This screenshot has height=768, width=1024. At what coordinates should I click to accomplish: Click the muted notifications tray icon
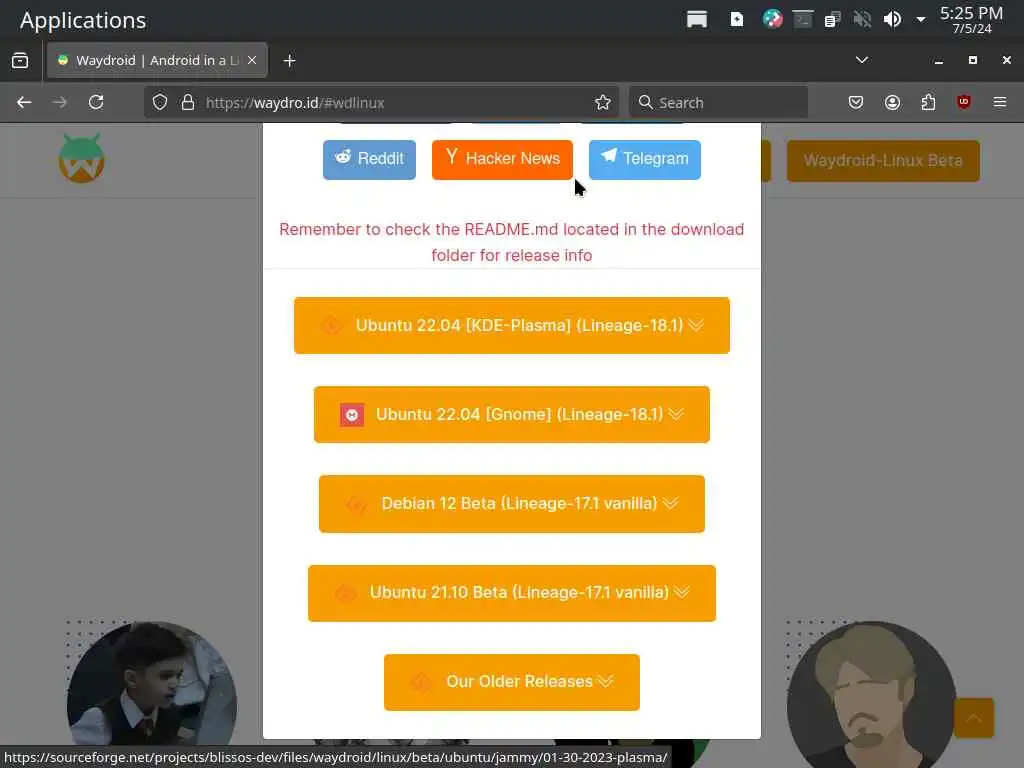[x=862, y=20]
